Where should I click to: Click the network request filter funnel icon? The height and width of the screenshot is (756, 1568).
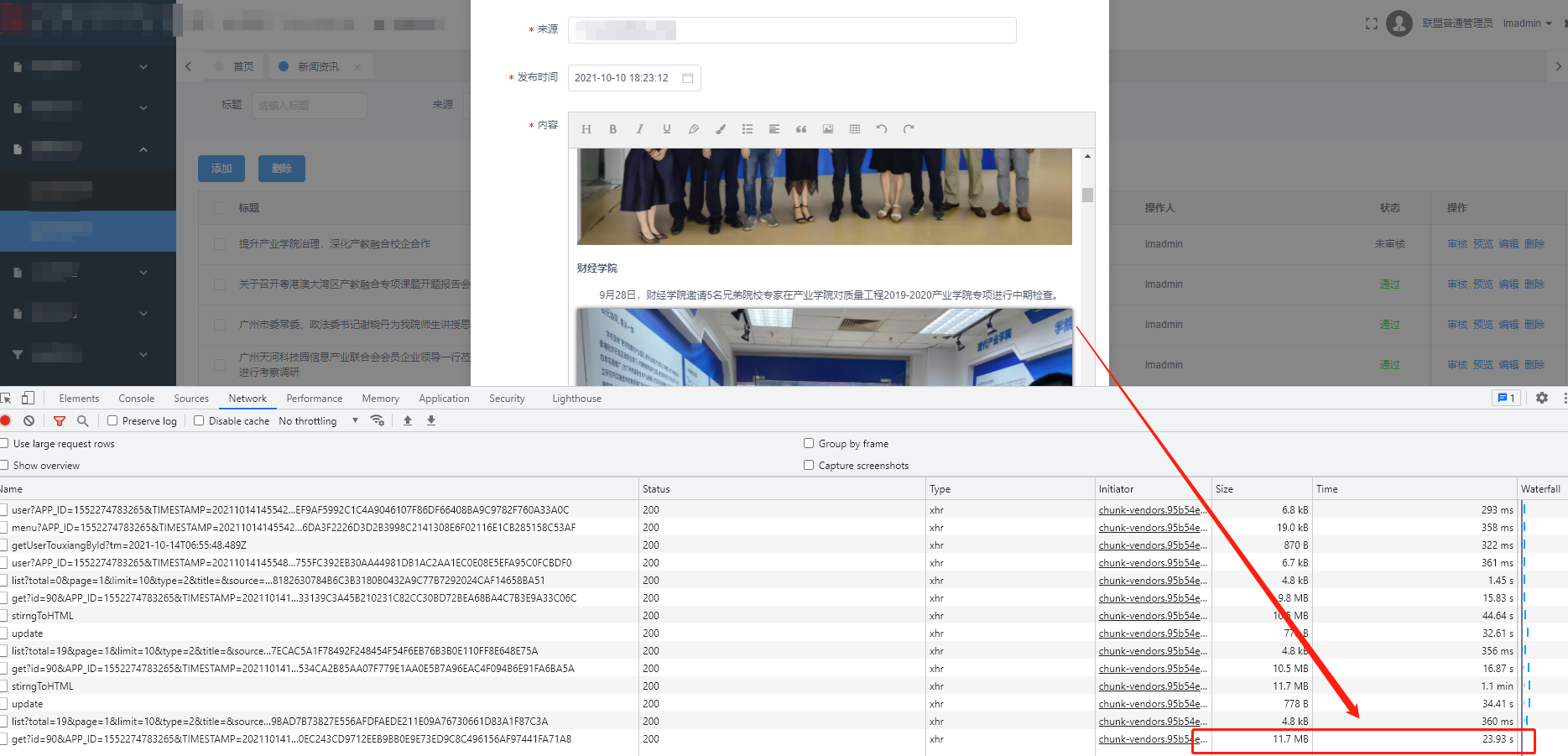pos(59,420)
